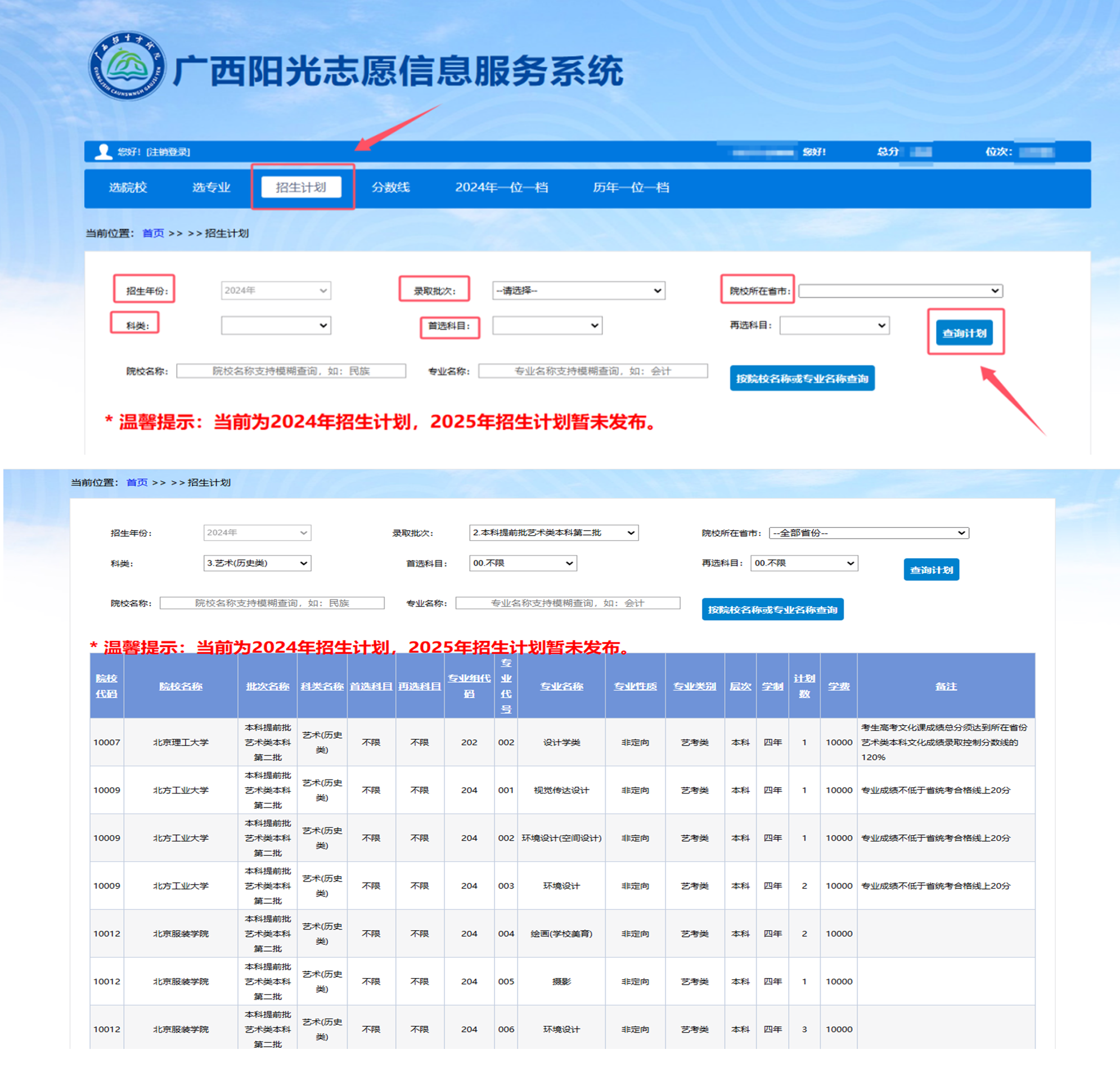Click the user avatar icon
The width and height of the screenshot is (1120, 1090).
click(103, 152)
